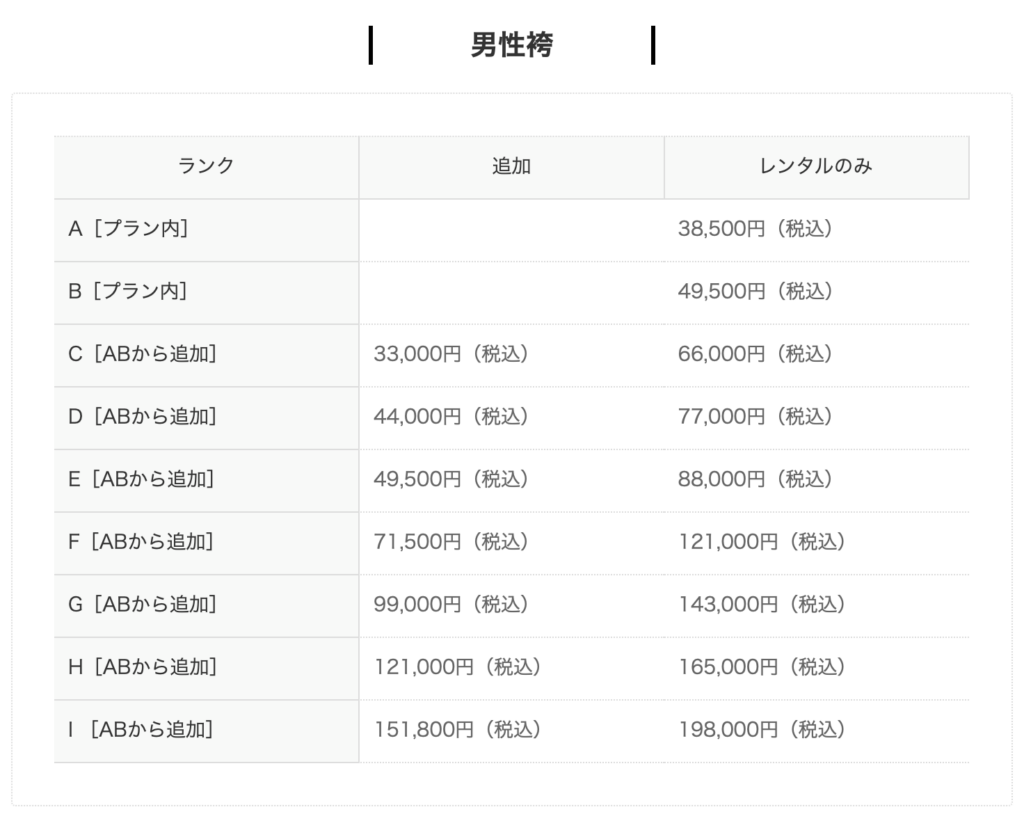
Task: Click the 男性袴 section heading
Action: 511,46
